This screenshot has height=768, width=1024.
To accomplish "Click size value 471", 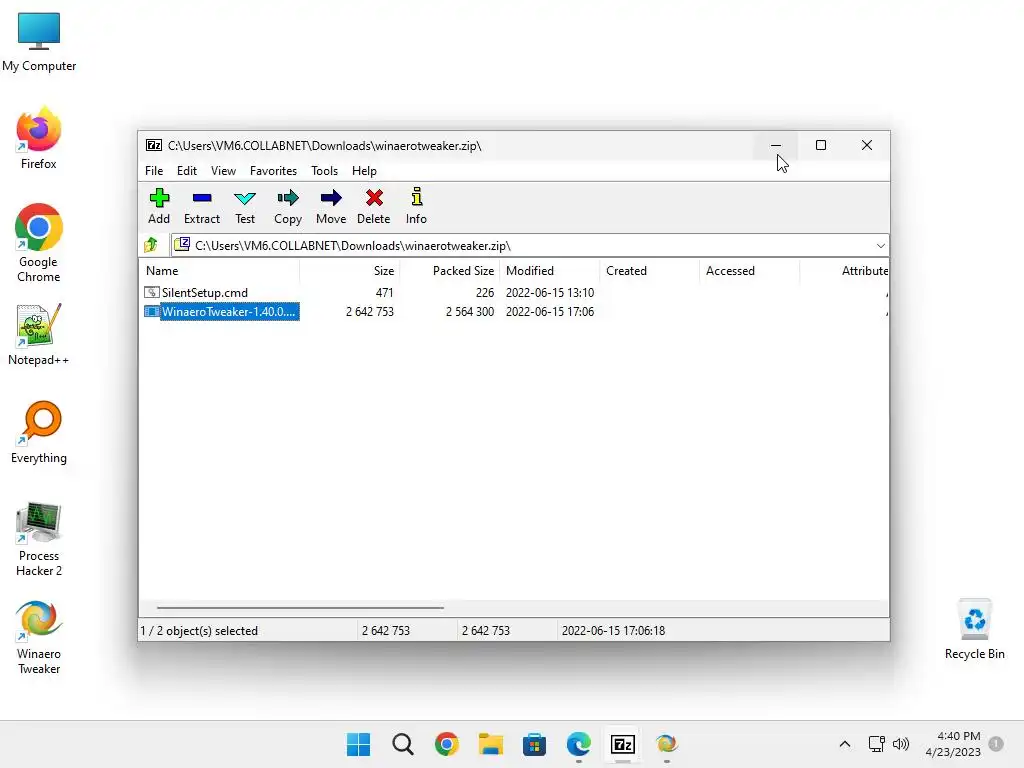I will [x=385, y=293].
